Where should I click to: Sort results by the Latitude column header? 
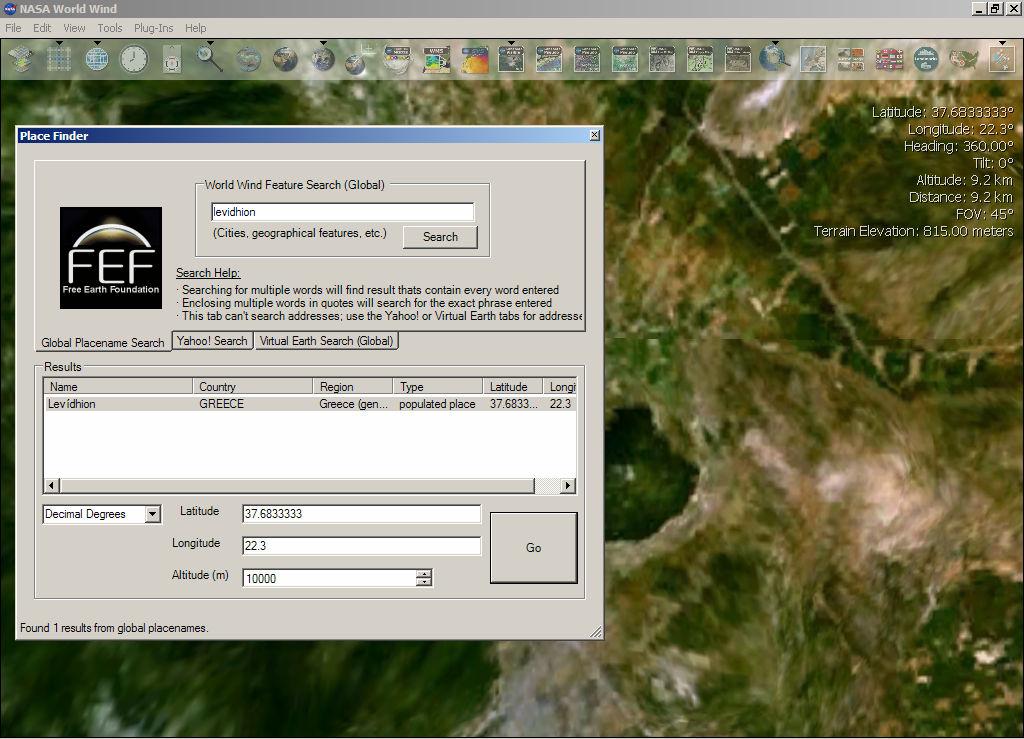[x=513, y=386]
